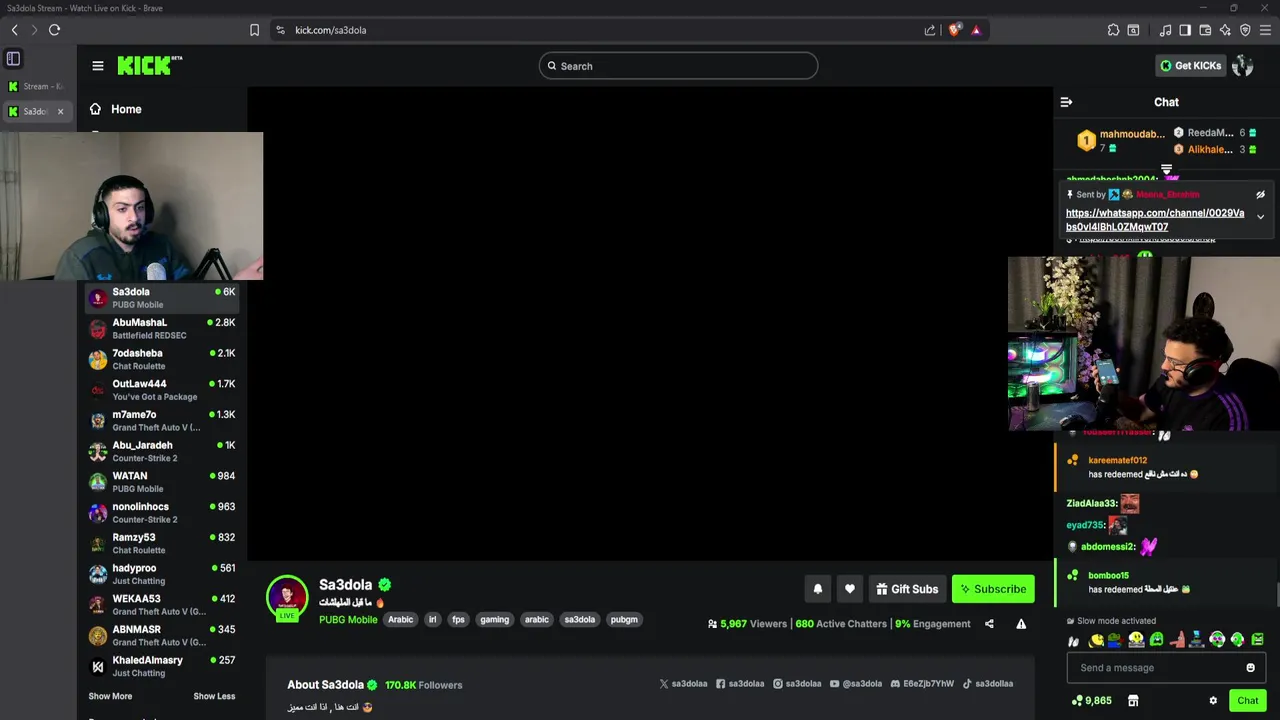Open KhaledAlmasry channel in sidebar
Image resolution: width=1280 pixels, height=720 pixels.
click(162, 666)
